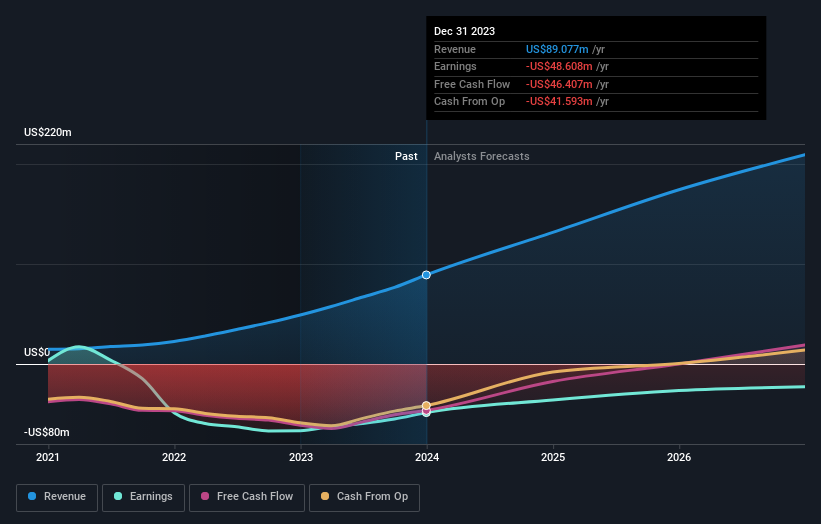Toggle the Revenue legend series
Viewport: 821px width, 524px height.
pos(57,497)
